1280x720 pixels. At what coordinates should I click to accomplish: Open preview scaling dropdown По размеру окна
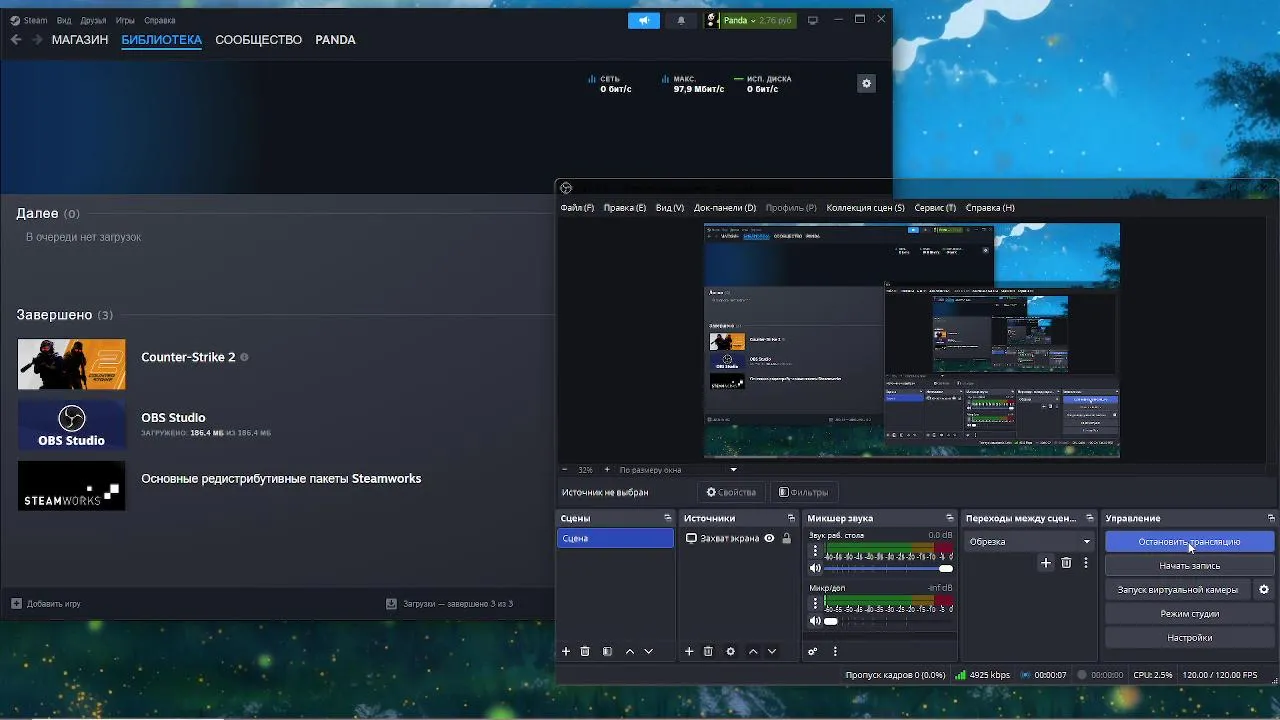click(677, 469)
